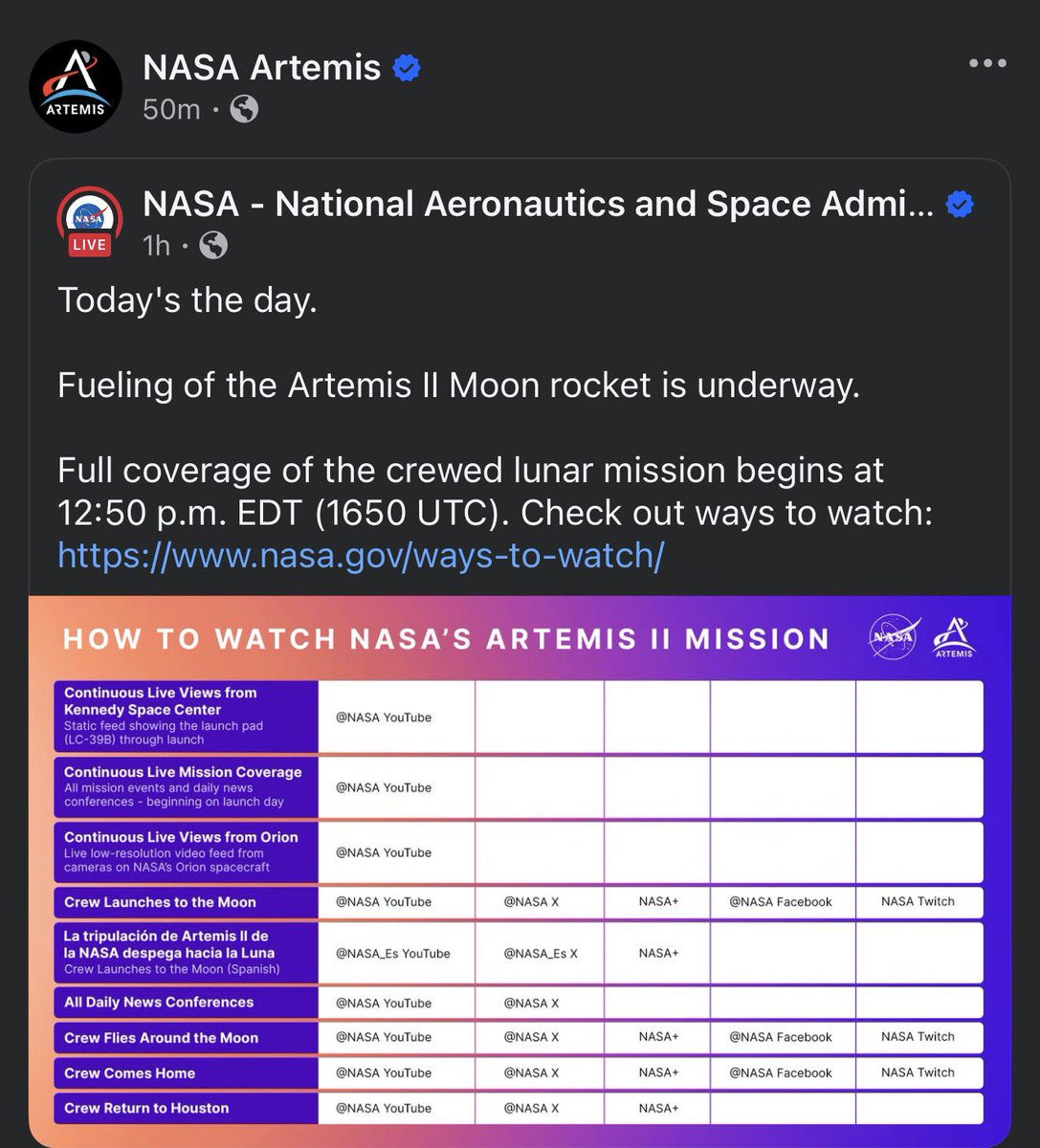The image size is (1040, 1148).
Task: Tap the Today's the day post text
Action: click(x=188, y=300)
